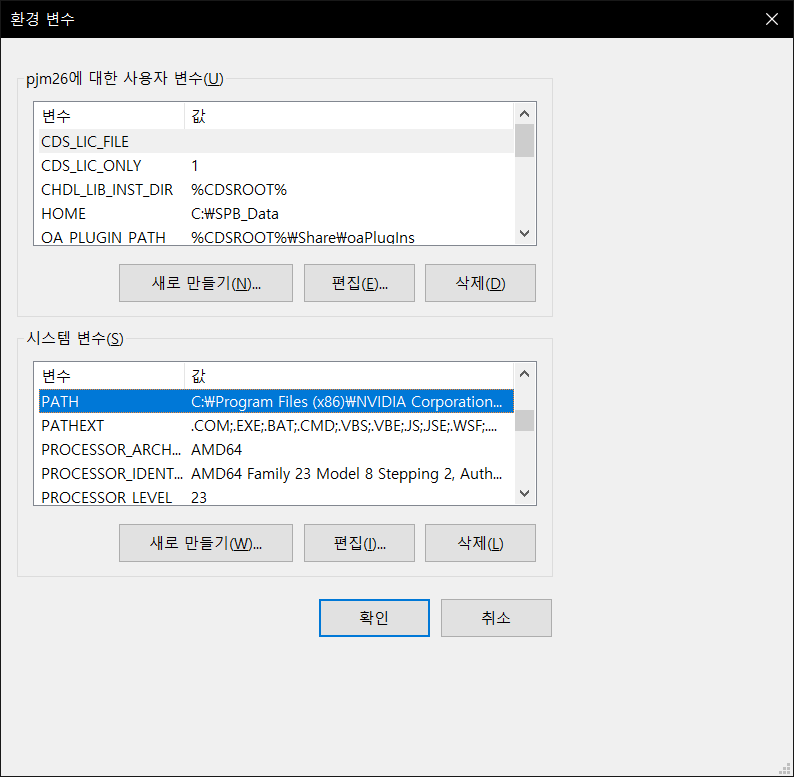Image resolution: width=794 pixels, height=777 pixels.
Task: Click scroll down arrow in system variables list
Action: pyautogui.click(x=525, y=493)
